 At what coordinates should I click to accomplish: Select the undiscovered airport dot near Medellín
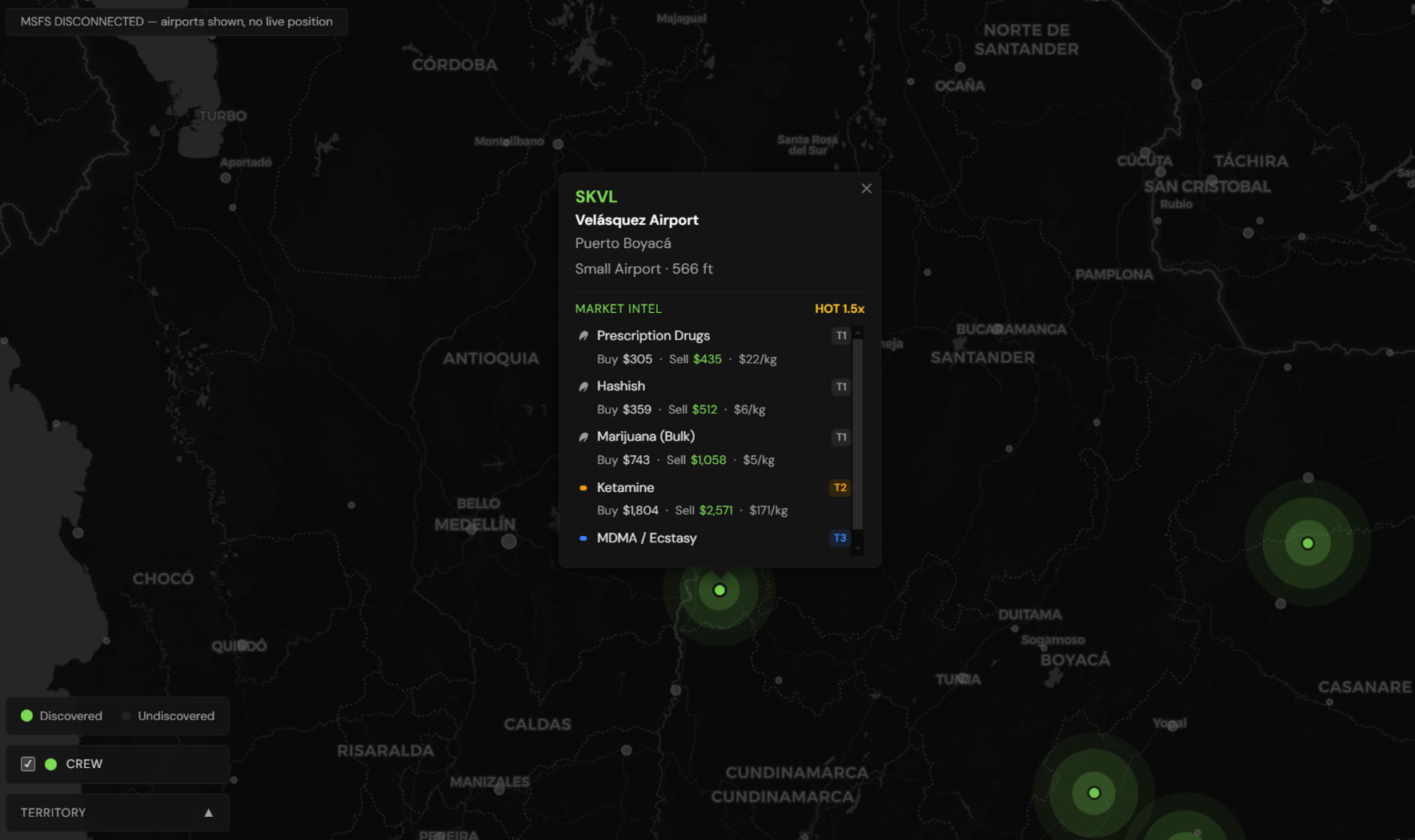point(509,542)
